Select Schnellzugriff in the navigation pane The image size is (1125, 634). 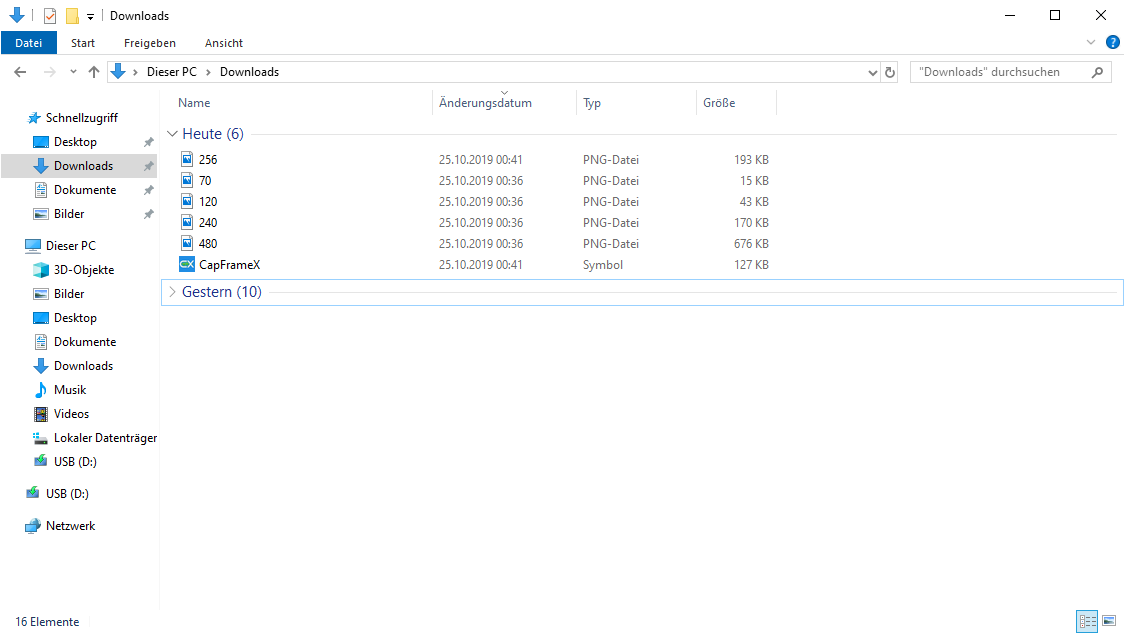(81, 118)
